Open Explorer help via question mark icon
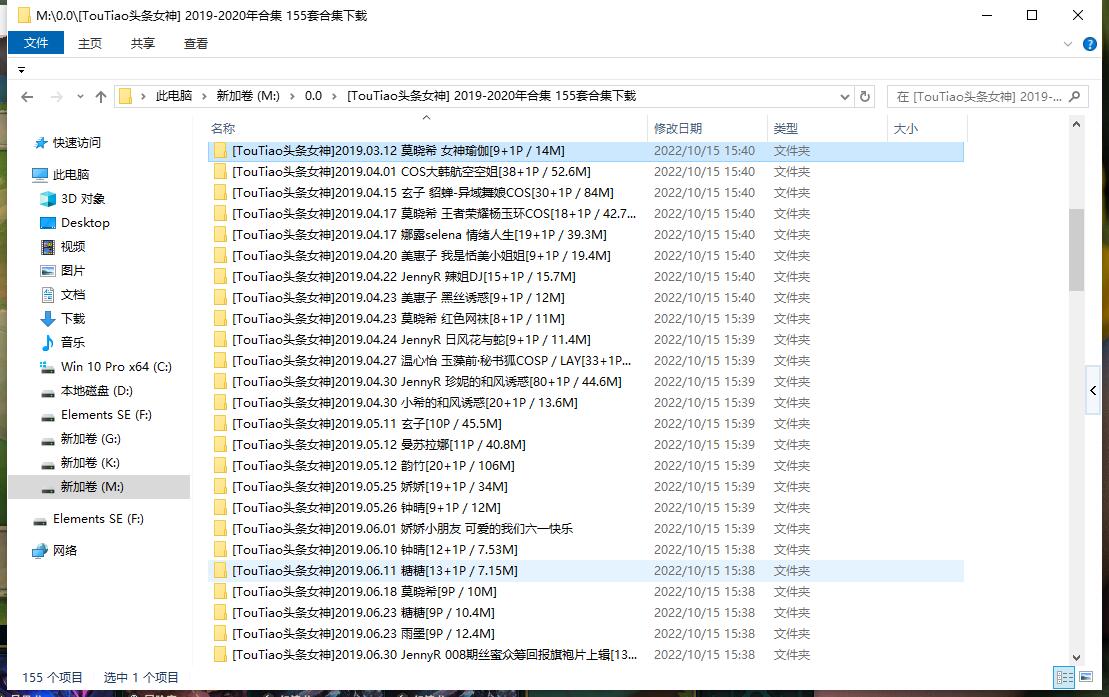The width and height of the screenshot is (1109, 697). coord(1090,44)
